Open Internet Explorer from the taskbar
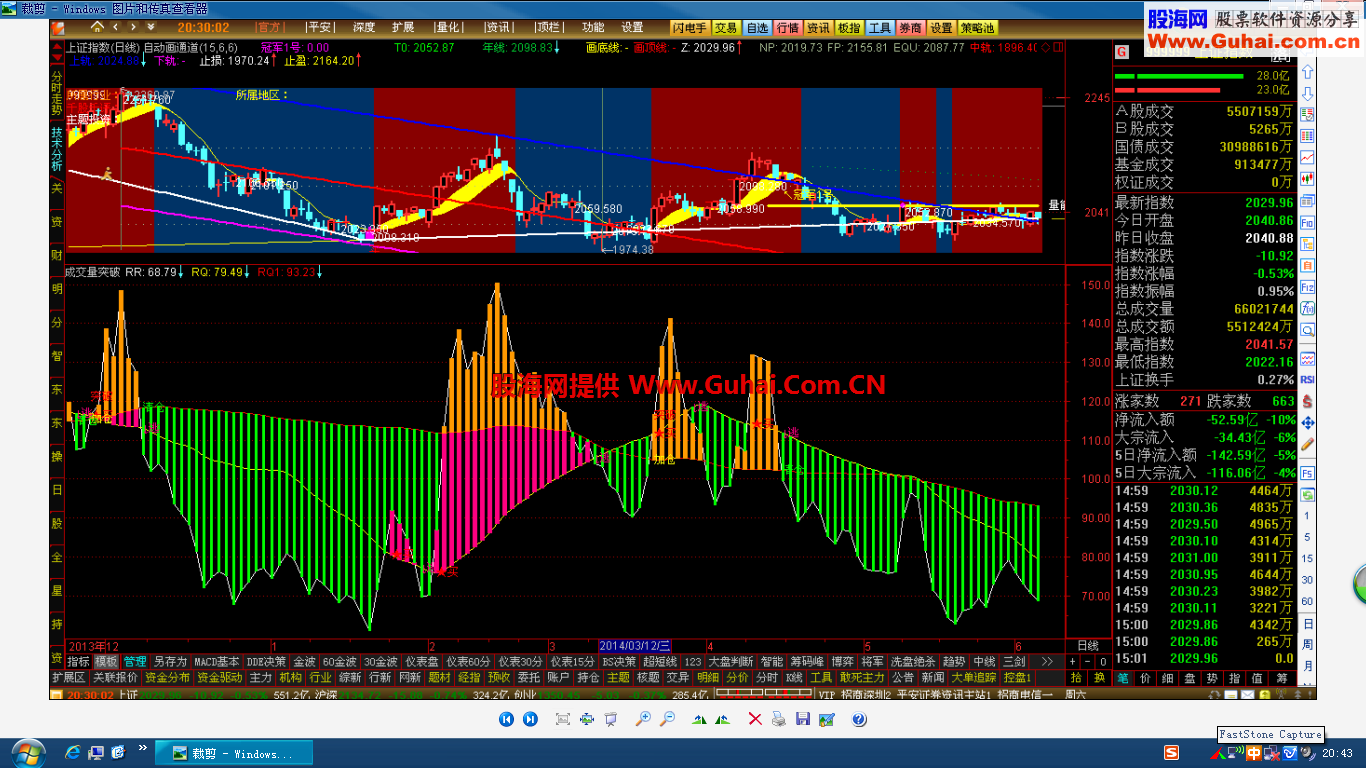The width and height of the screenshot is (1366, 768). pyautogui.click(x=73, y=752)
